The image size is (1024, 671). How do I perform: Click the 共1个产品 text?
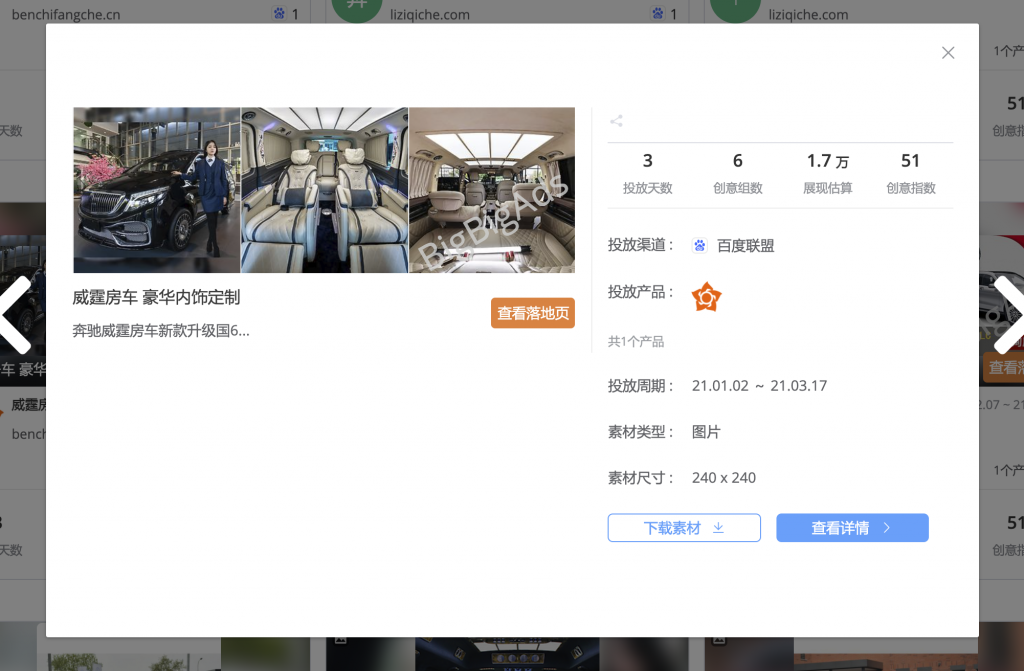pyautogui.click(x=635, y=342)
